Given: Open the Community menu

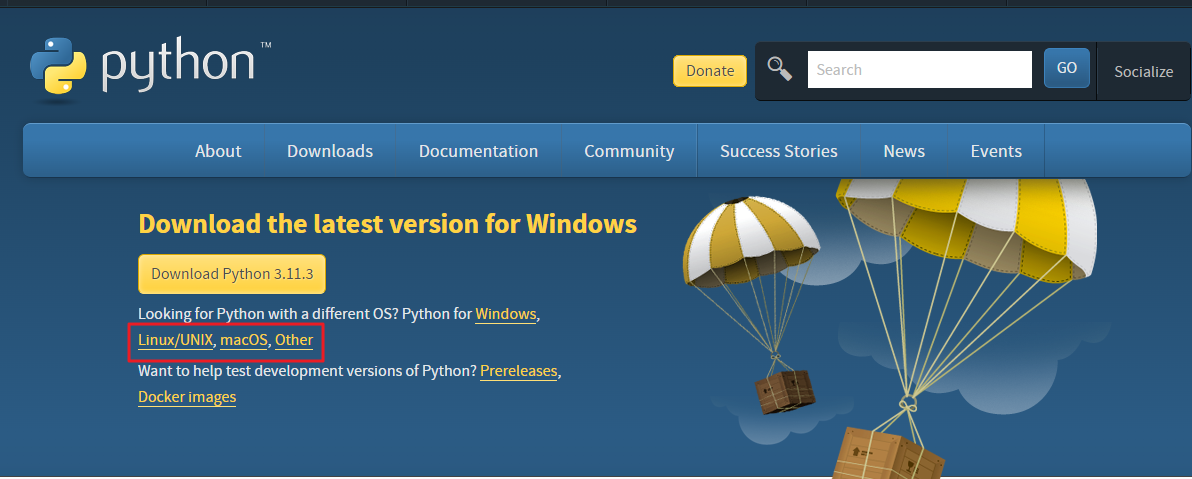Looking at the screenshot, I should point(629,151).
